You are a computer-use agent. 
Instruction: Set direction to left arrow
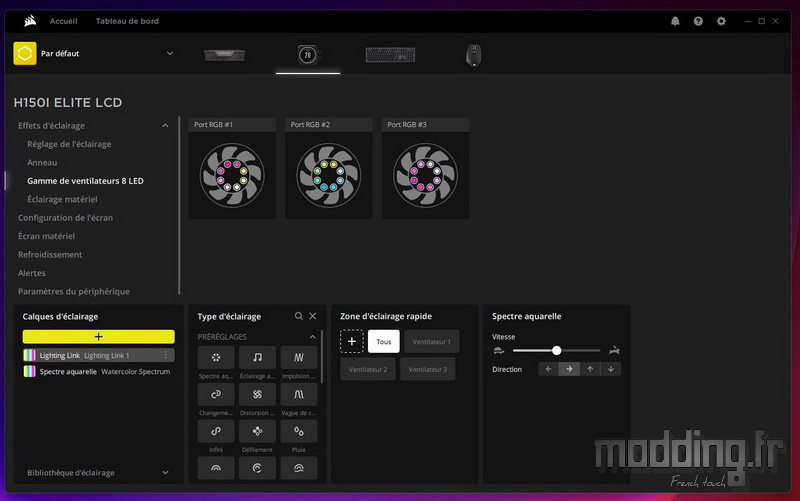(548, 369)
